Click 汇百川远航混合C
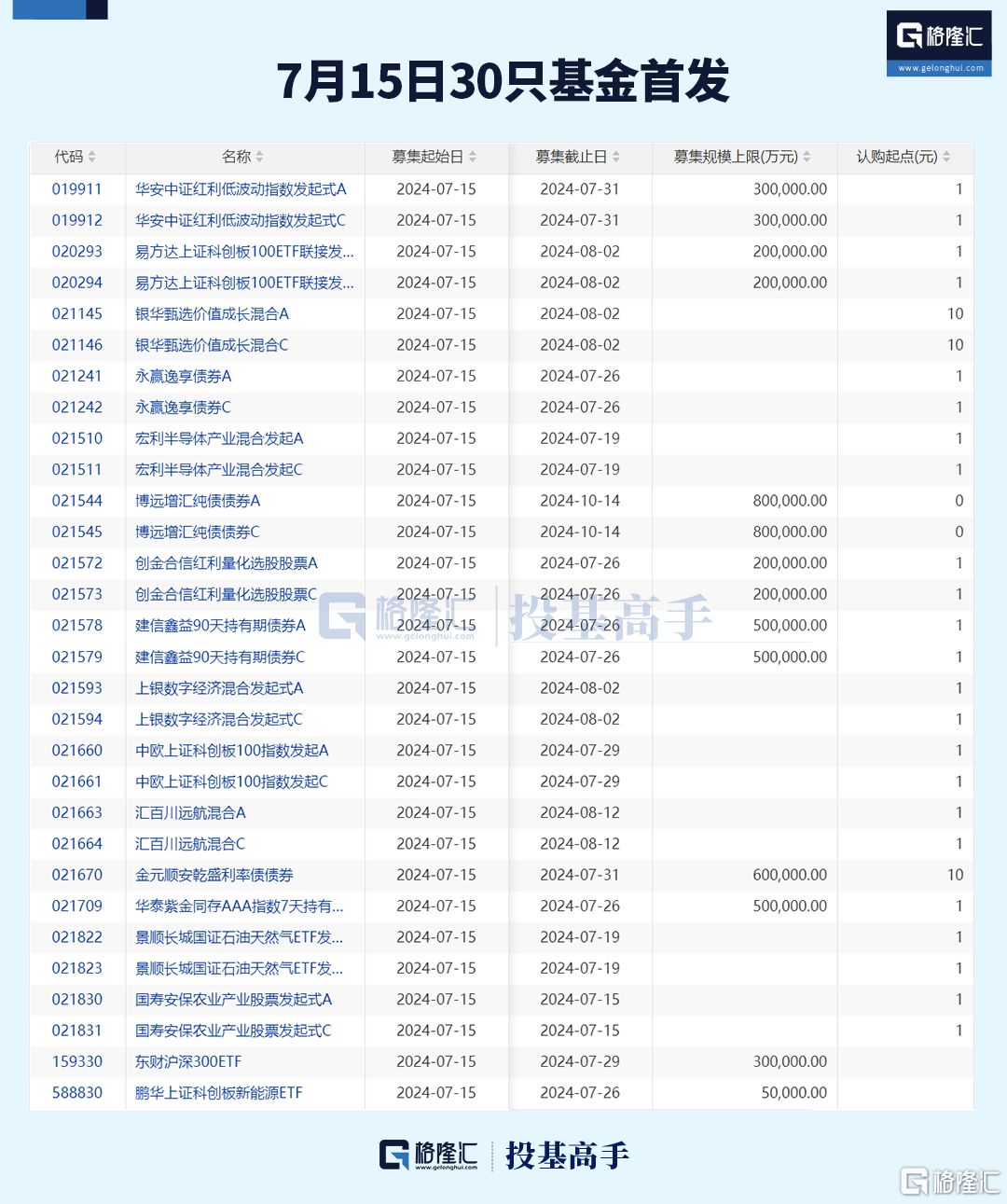This screenshot has width=1007, height=1204. 190,844
